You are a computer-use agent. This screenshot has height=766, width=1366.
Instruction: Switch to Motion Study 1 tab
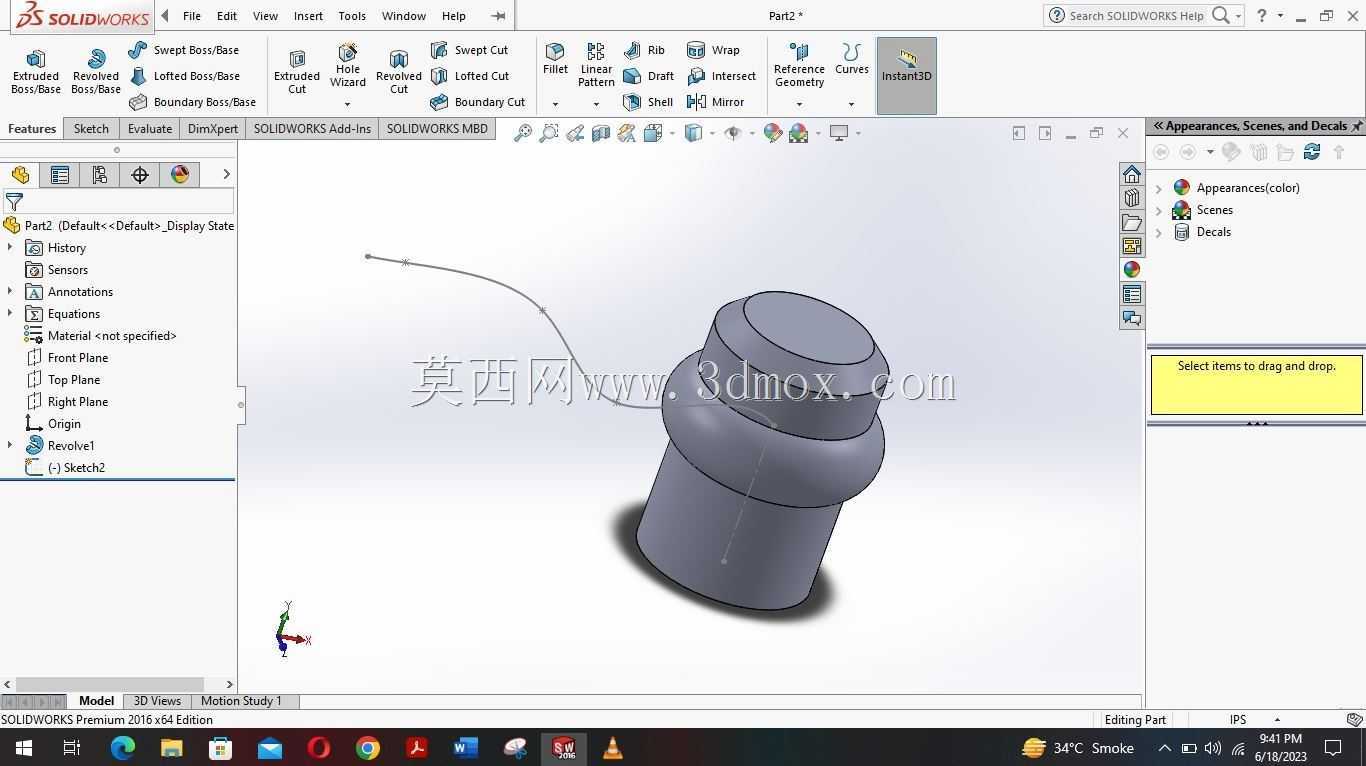coord(241,701)
